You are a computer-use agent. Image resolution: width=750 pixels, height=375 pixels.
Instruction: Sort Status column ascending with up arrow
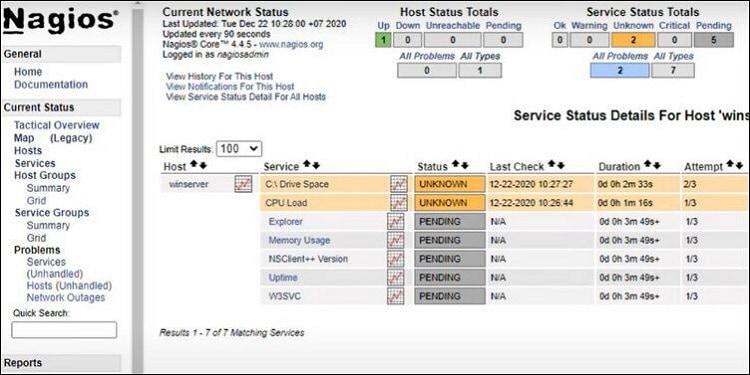pos(455,165)
